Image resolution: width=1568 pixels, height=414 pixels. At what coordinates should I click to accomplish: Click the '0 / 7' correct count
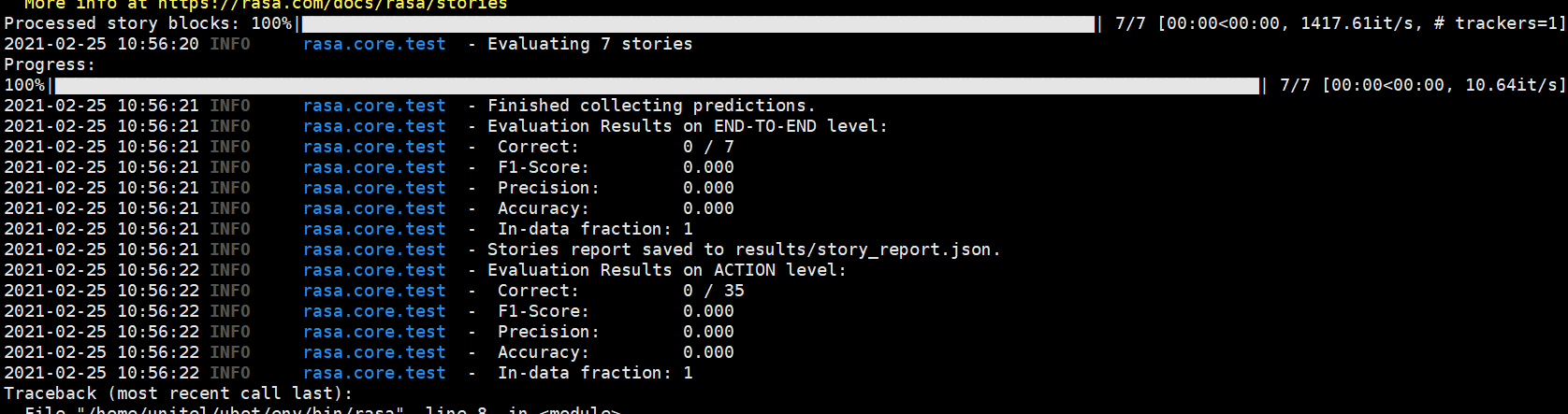coord(708,147)
